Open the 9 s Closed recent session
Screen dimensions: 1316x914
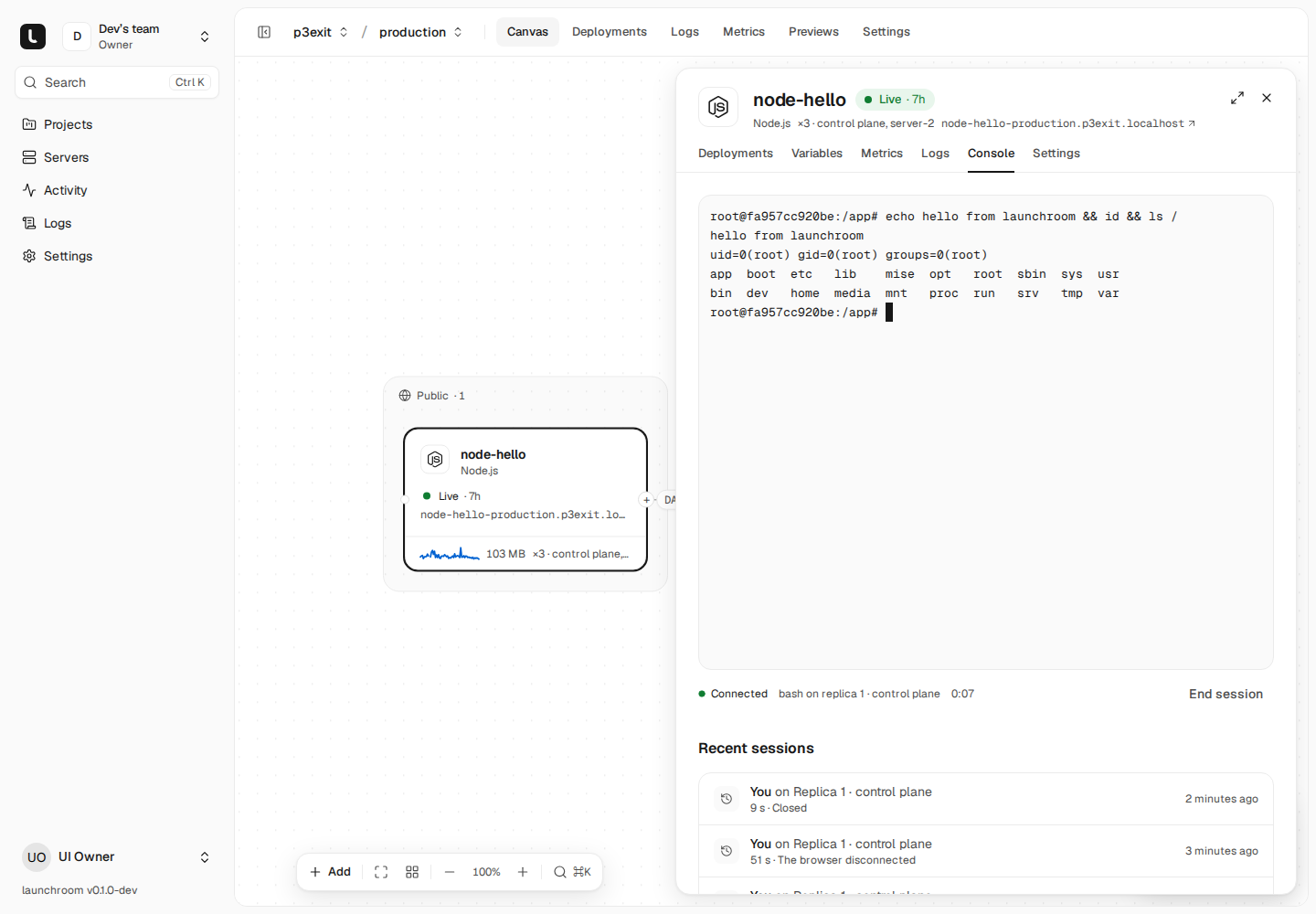[986, 800]
